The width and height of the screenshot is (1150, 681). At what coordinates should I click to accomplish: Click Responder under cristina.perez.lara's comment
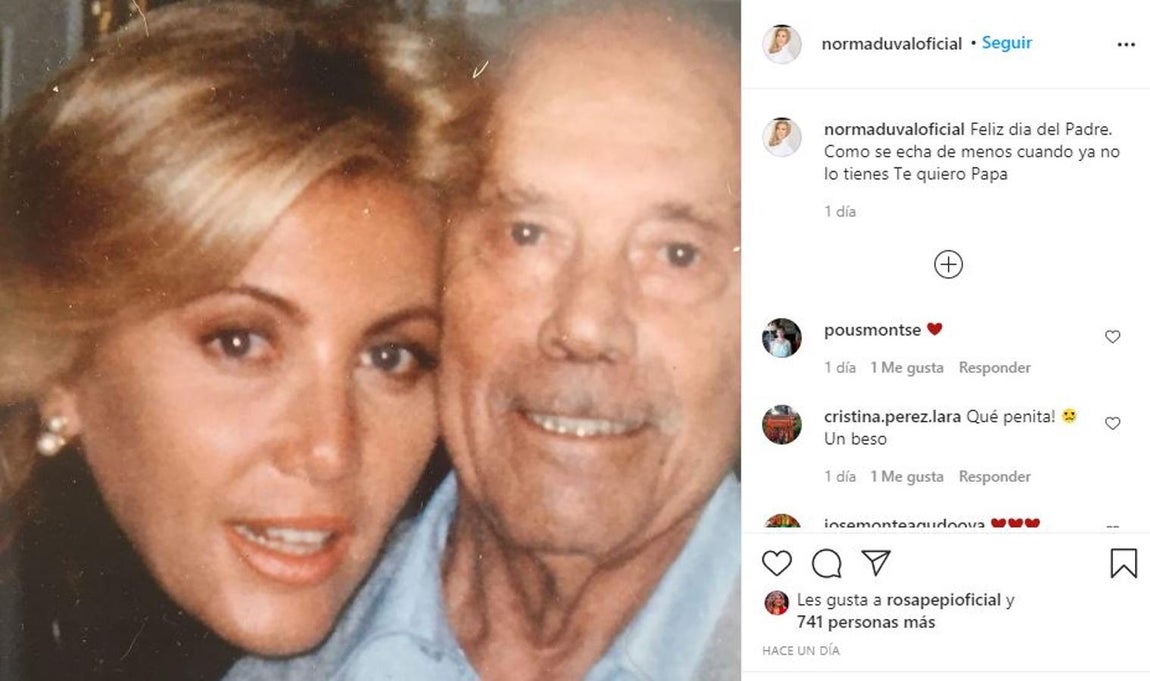click(995, 476)
